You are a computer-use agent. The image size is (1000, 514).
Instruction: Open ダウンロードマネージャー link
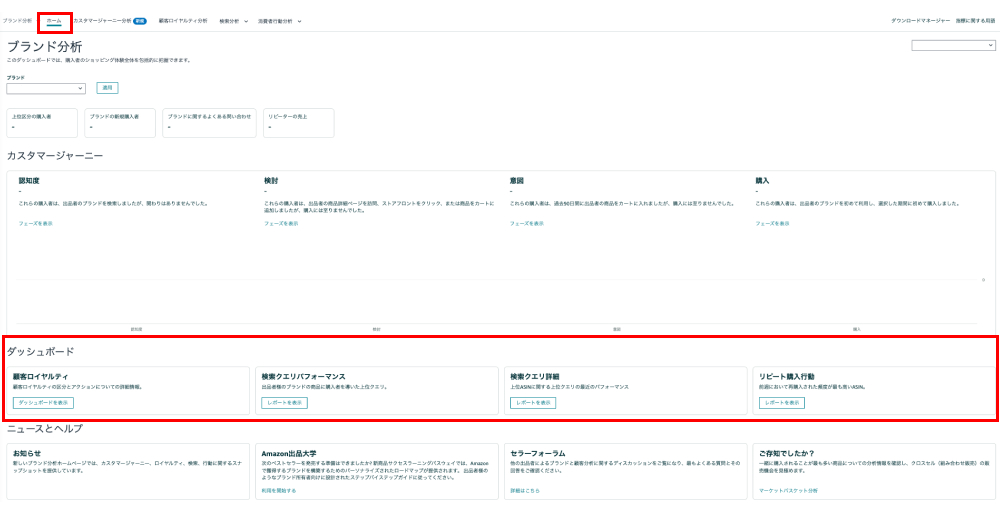(x=920, y=21)
